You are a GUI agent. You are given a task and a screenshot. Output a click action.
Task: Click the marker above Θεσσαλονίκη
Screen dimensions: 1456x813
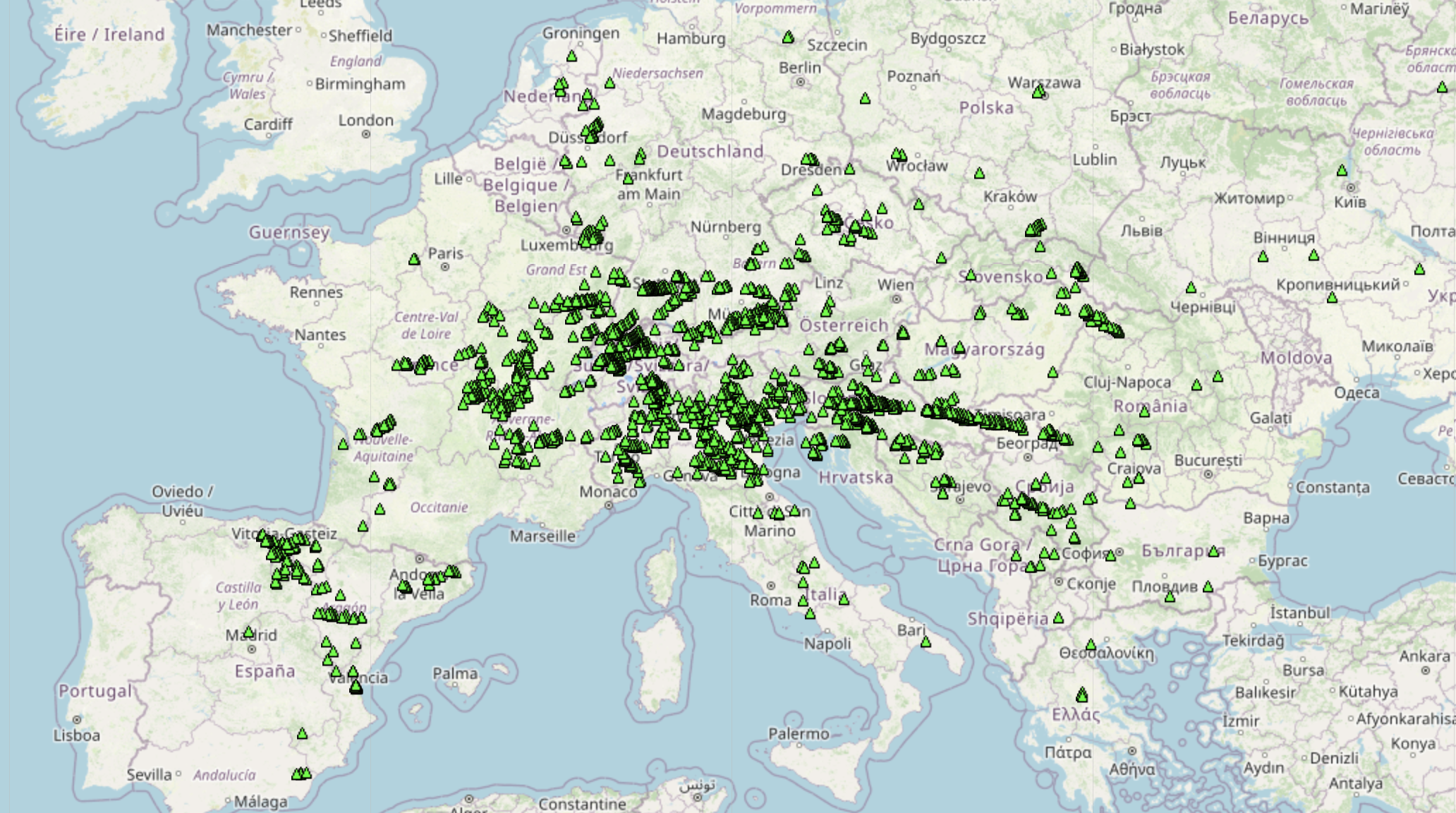click(1091, 645)
